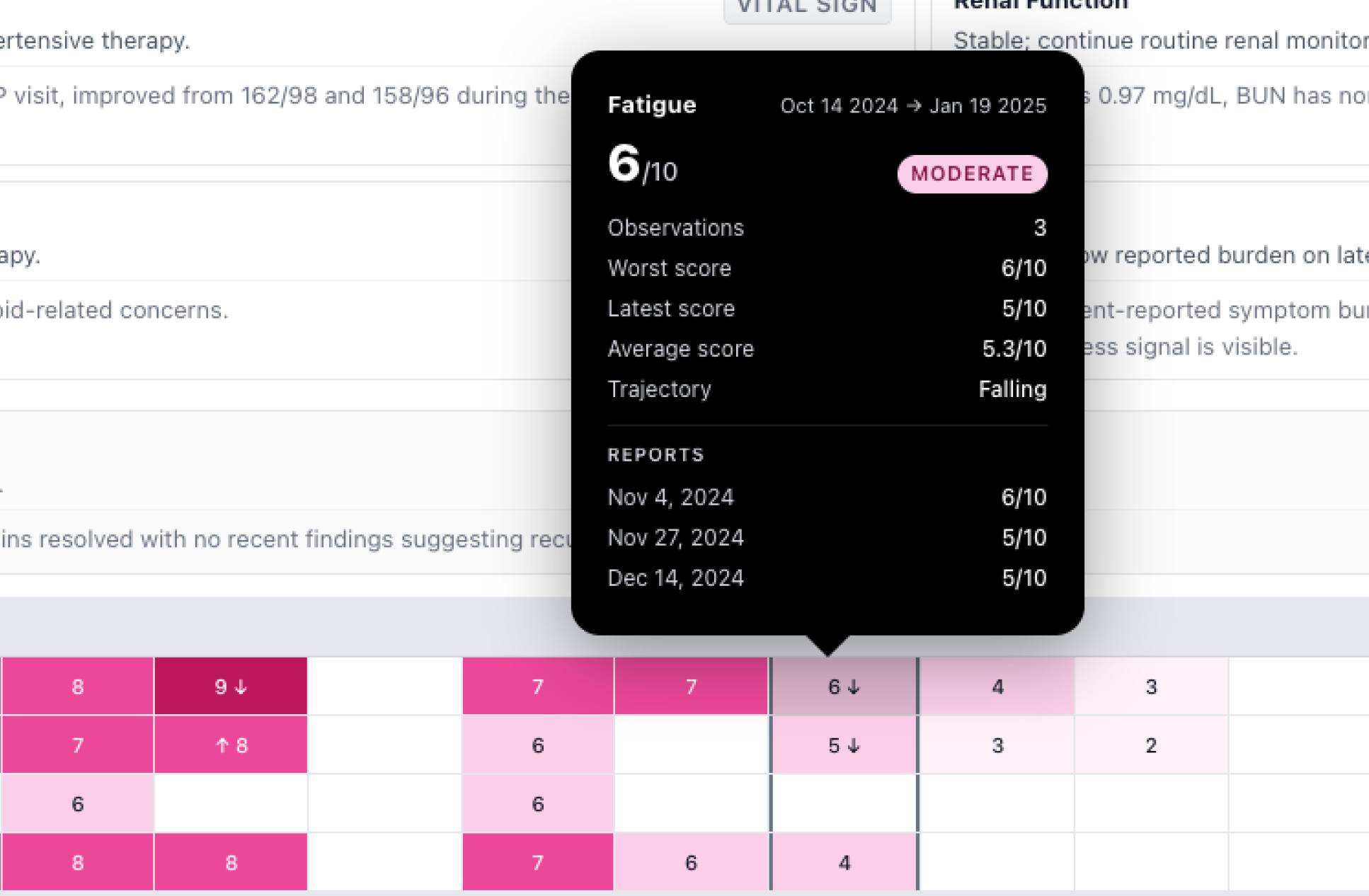Select the Nov 27, 2024 report entry

[827, 538]
